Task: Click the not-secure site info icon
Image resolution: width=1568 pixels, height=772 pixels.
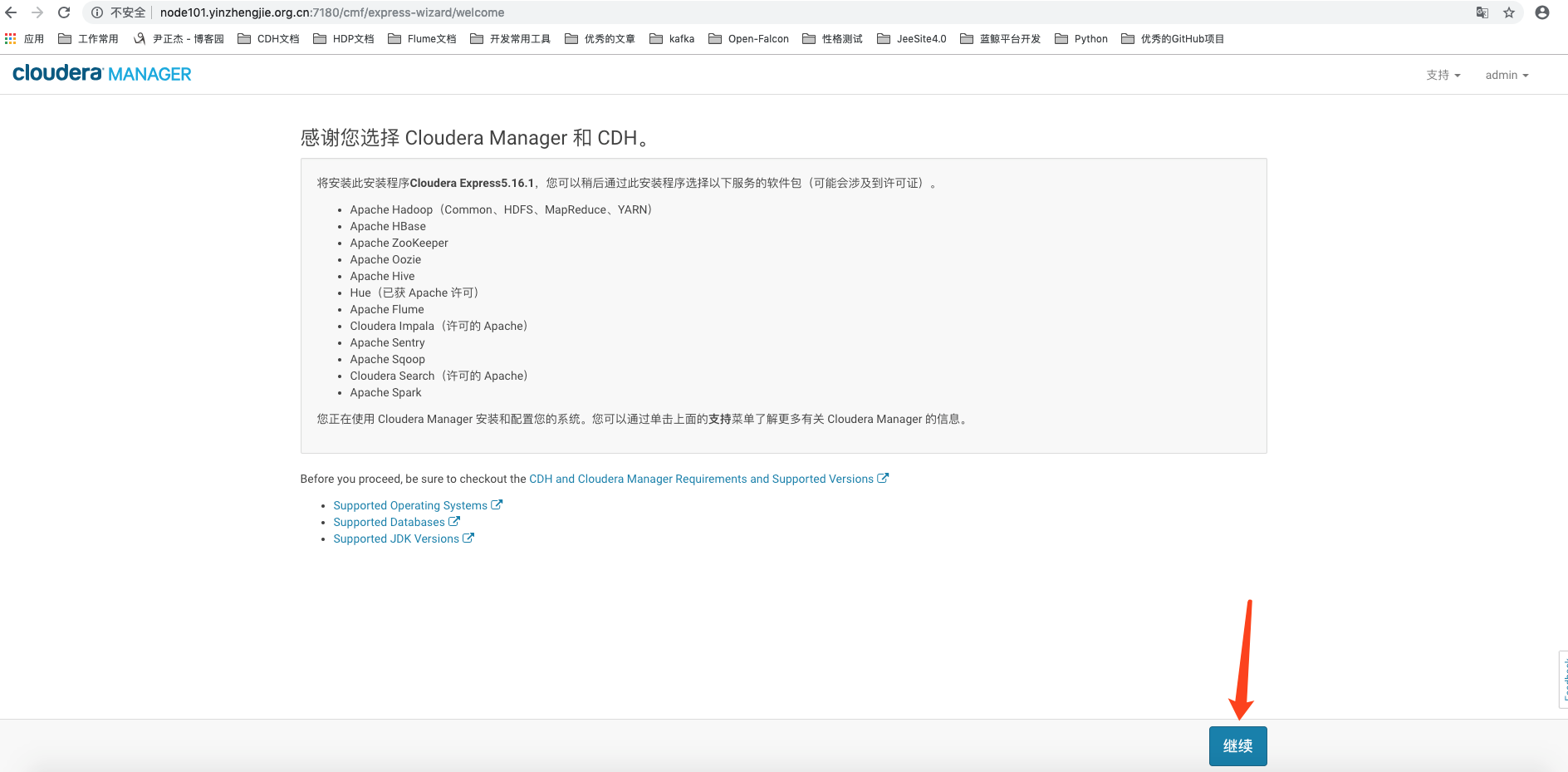Action: point(97,12)
